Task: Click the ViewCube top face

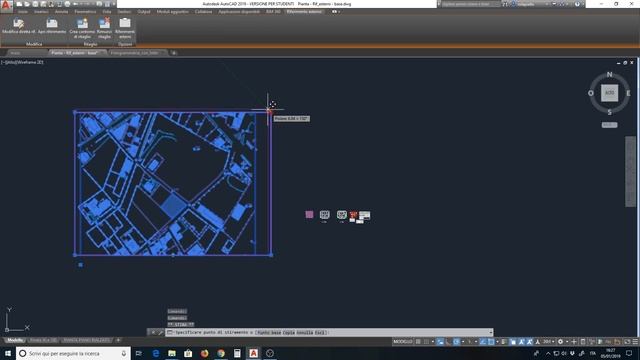Action: (x=609, y=93)
